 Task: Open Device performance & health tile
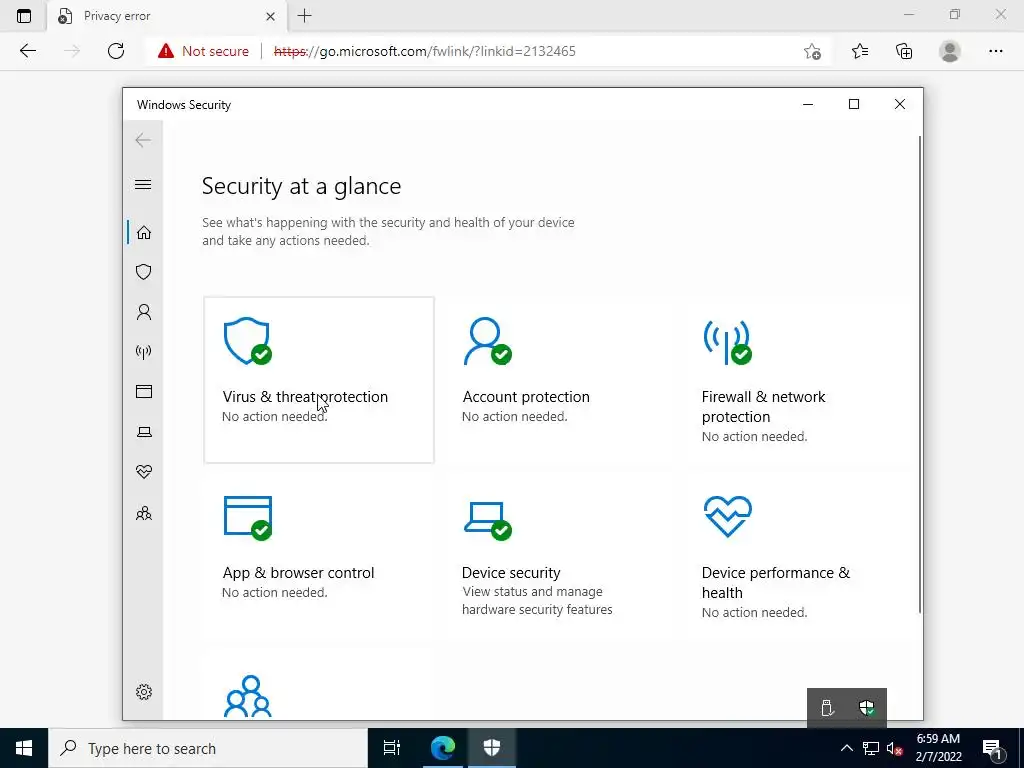coord(798,558)
